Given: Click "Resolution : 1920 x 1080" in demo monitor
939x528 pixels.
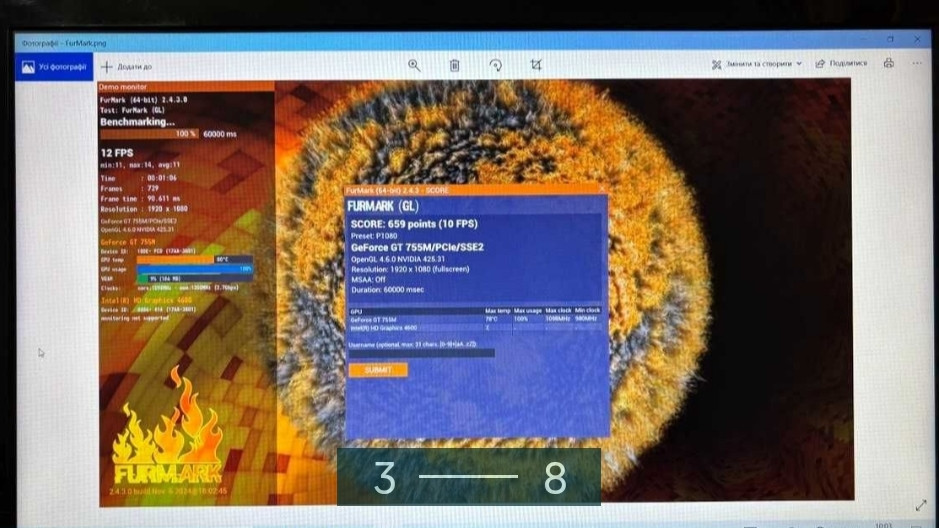Looking at the screenshot, I should point(144,208).
